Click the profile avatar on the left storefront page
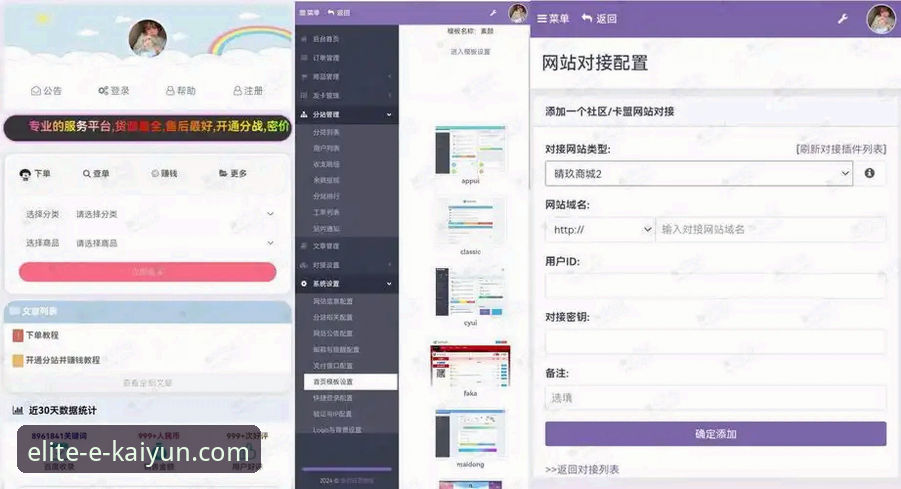The image size is (901, 489). 148,38
